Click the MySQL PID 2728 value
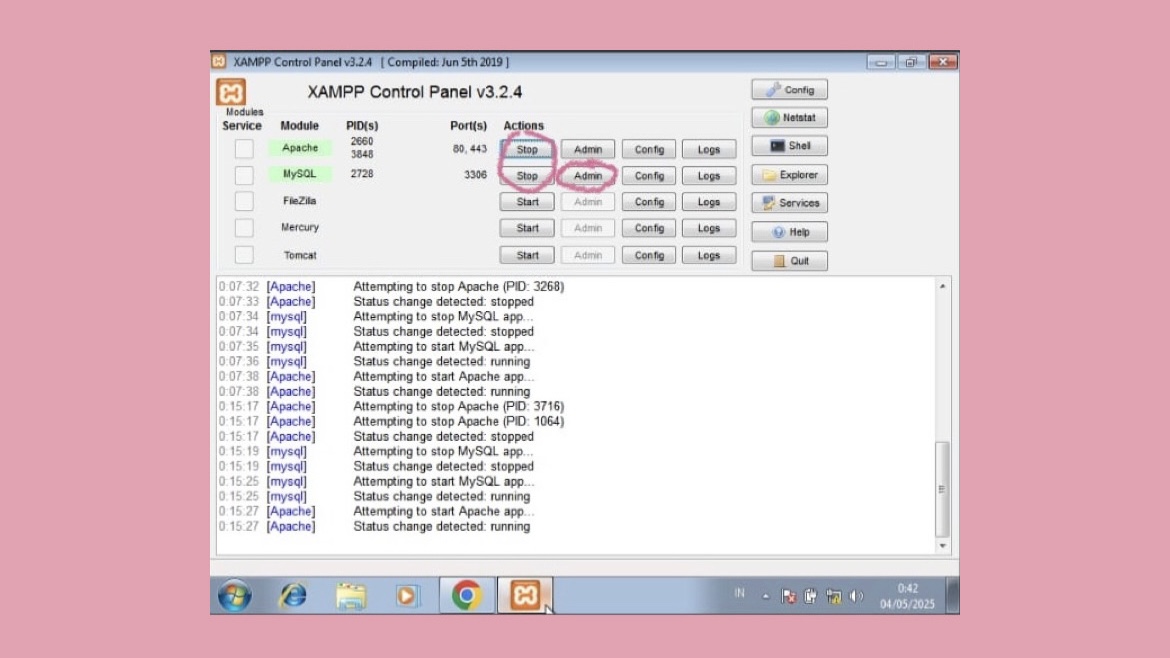This screenshot has width=1170, height=658. tap(362, 173)
